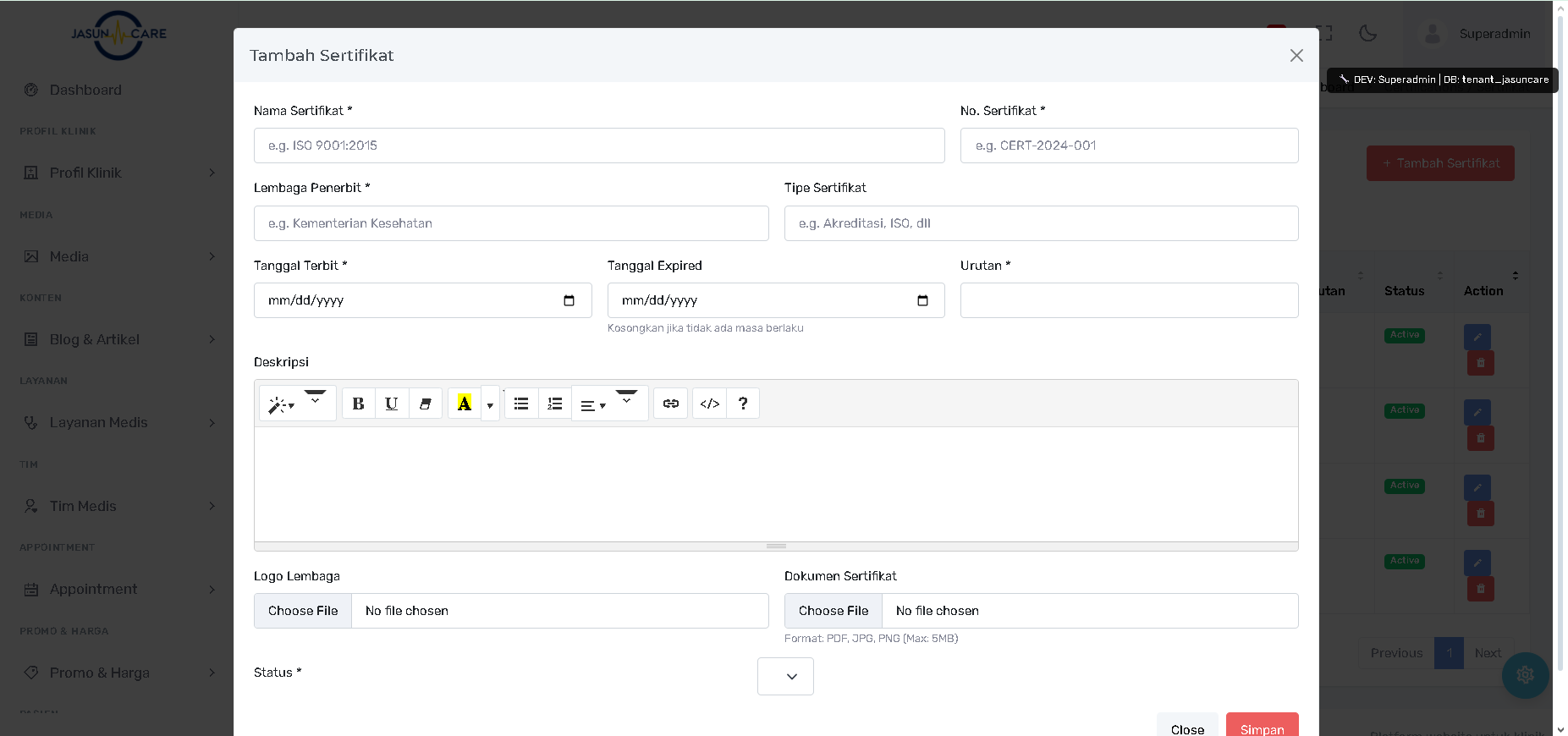Expand the paragraph alignment dropdown
The width and height of the screenshot is (1568, 736).
click(592, 405)
